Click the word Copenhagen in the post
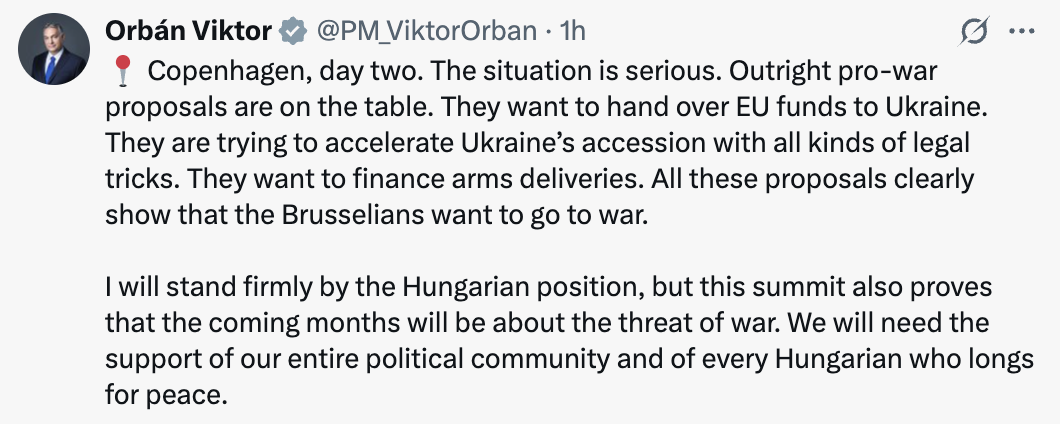This screenshot has width=1060, height=424. [x=215, y=72]
